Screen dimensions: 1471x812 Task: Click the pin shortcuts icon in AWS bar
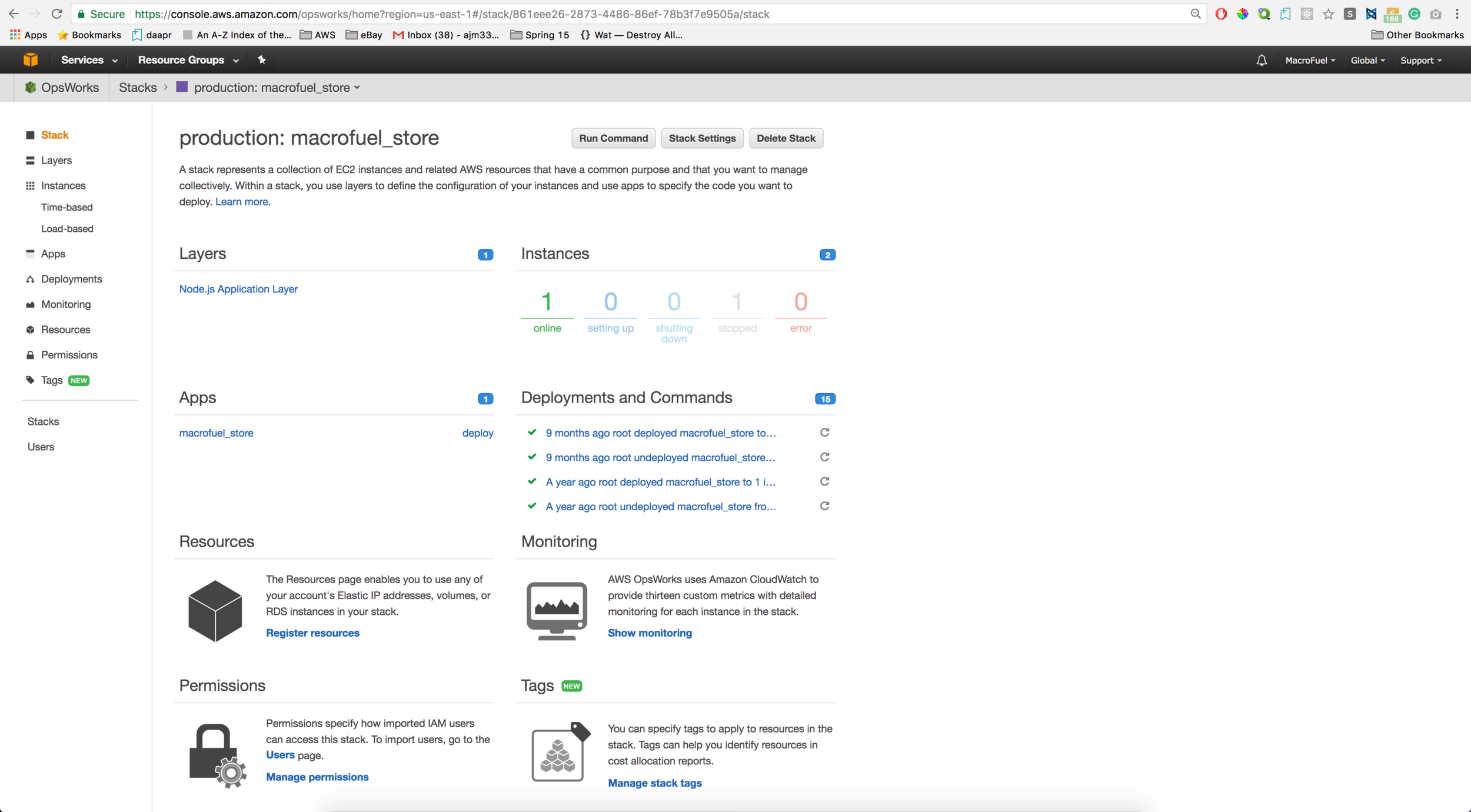pyautogui.click(x=262, y=60)
